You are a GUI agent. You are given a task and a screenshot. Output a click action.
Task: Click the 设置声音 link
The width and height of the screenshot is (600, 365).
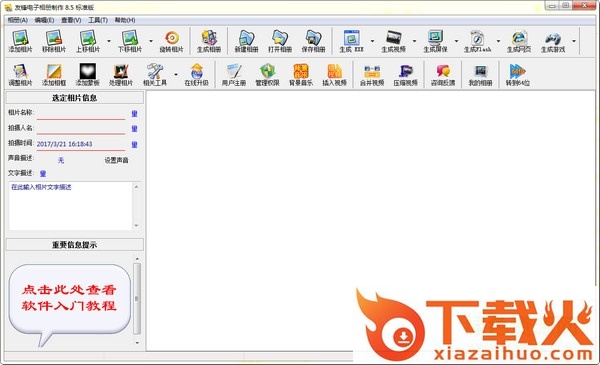point(116,160)
